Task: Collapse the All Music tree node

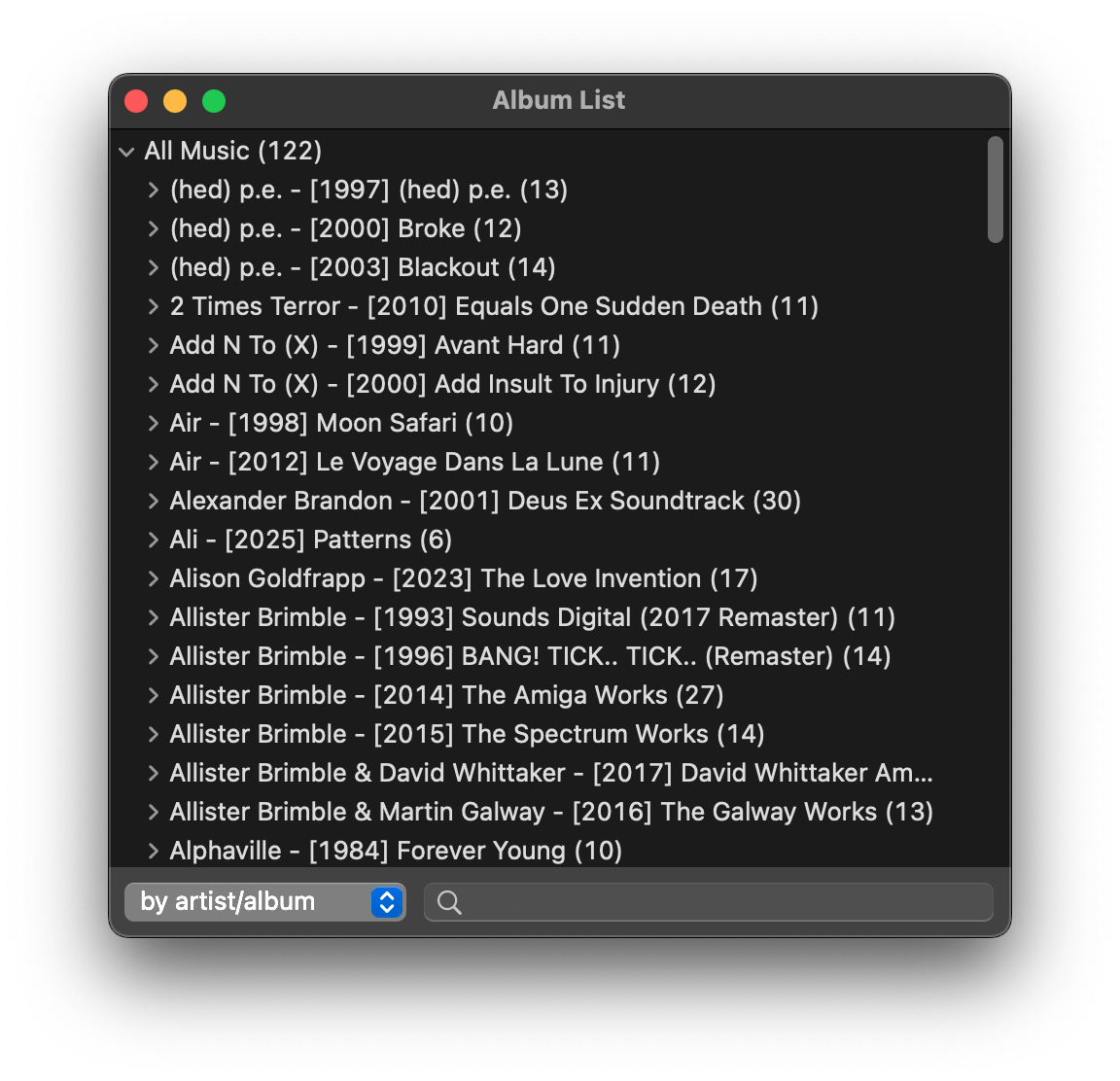Action: pos(127,152)
